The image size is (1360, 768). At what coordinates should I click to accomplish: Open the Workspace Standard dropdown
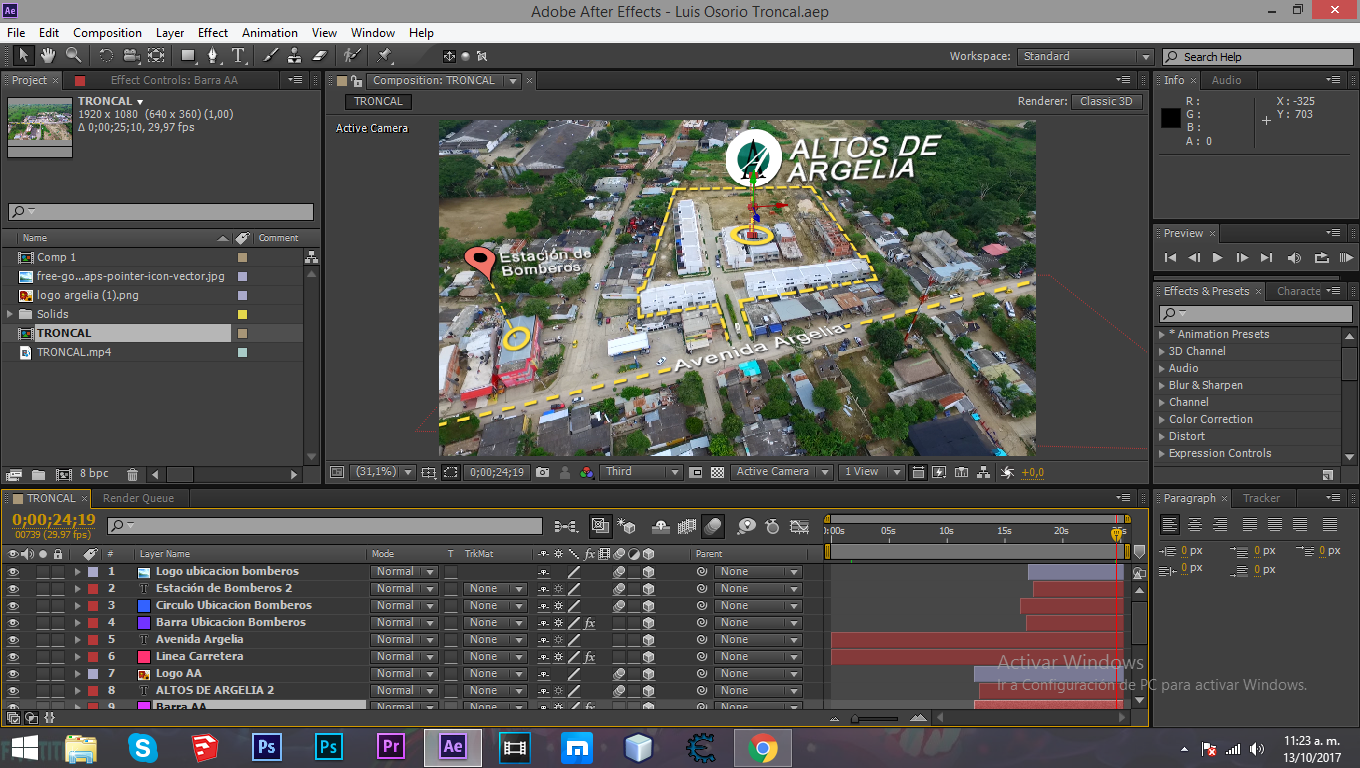pyautogui.click(x=1086, y=57)
